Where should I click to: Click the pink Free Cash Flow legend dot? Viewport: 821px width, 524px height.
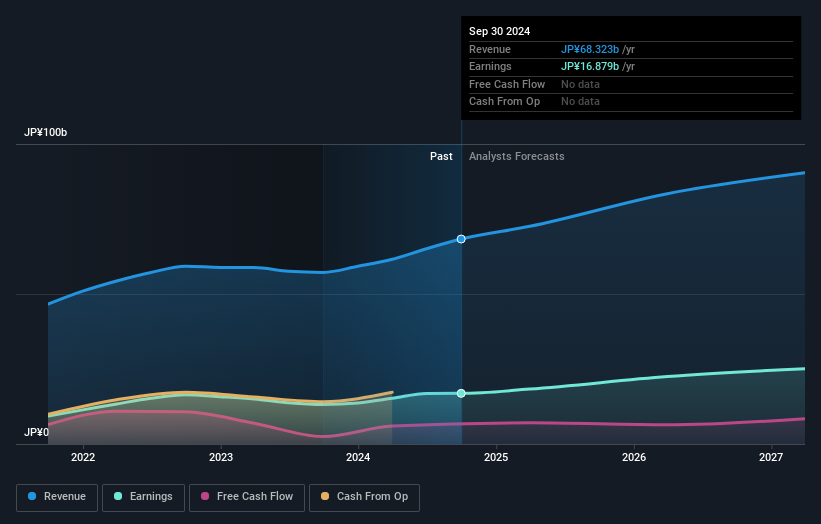click(205, 496)
